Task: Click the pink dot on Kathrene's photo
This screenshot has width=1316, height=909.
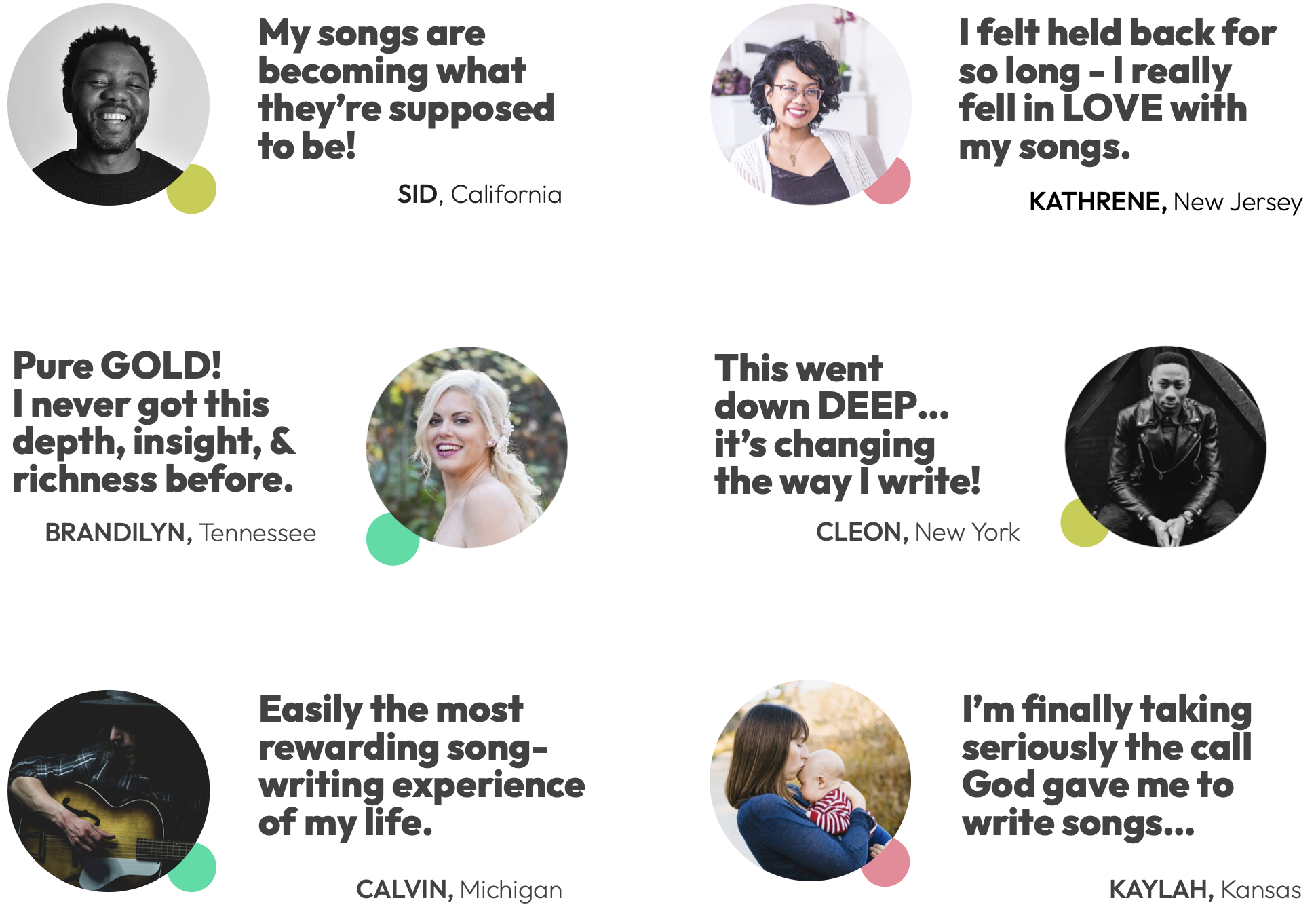Action: coord(889,182)
